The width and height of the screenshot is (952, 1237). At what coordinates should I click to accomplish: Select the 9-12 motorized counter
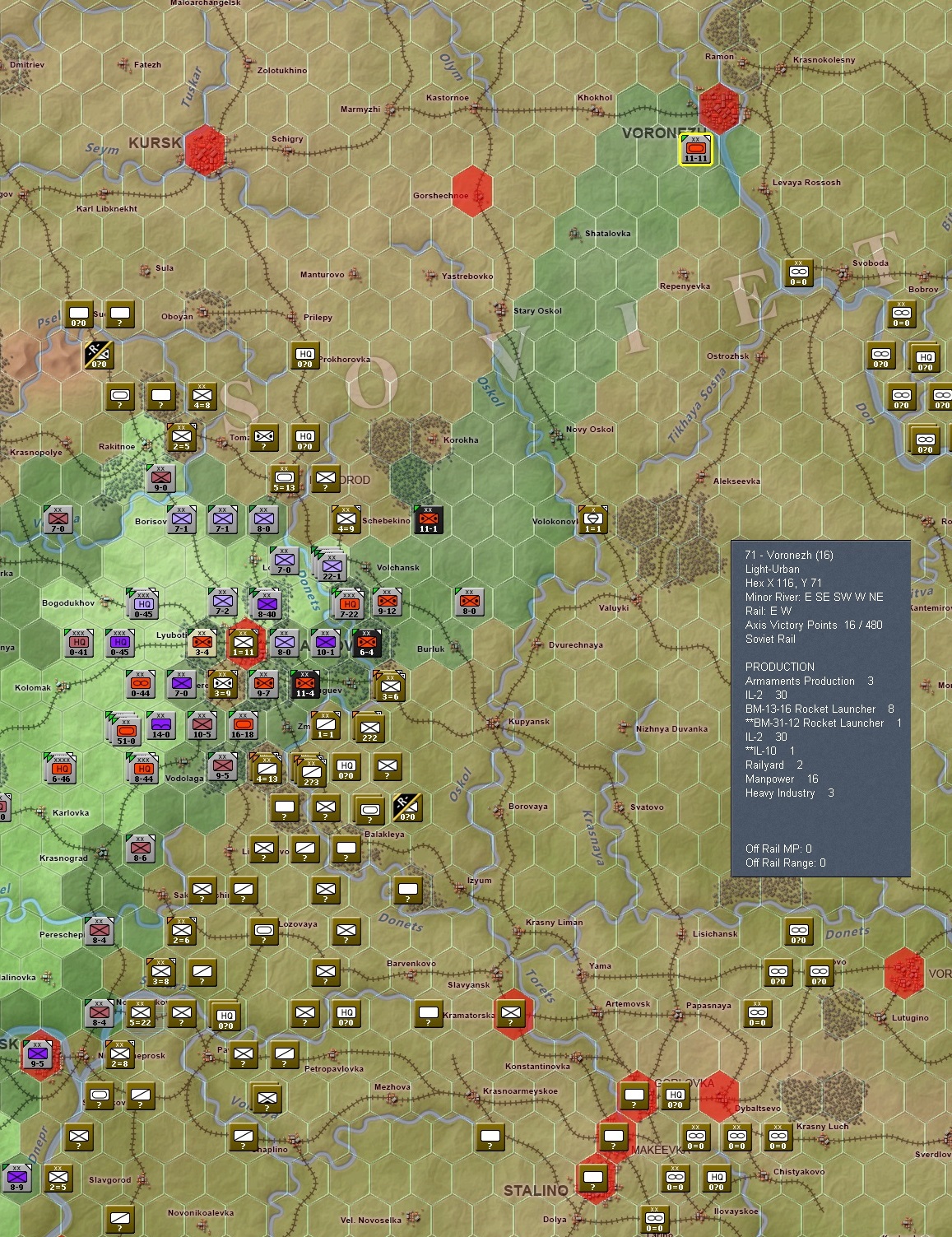(387, 602)
